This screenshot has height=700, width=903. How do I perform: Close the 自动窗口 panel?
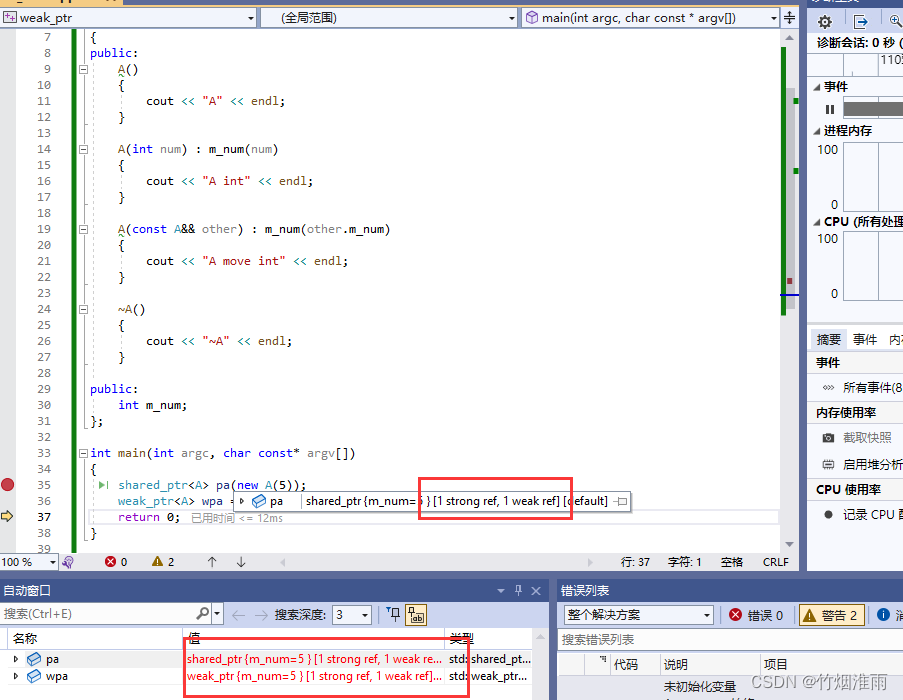[x=536, y=591]
